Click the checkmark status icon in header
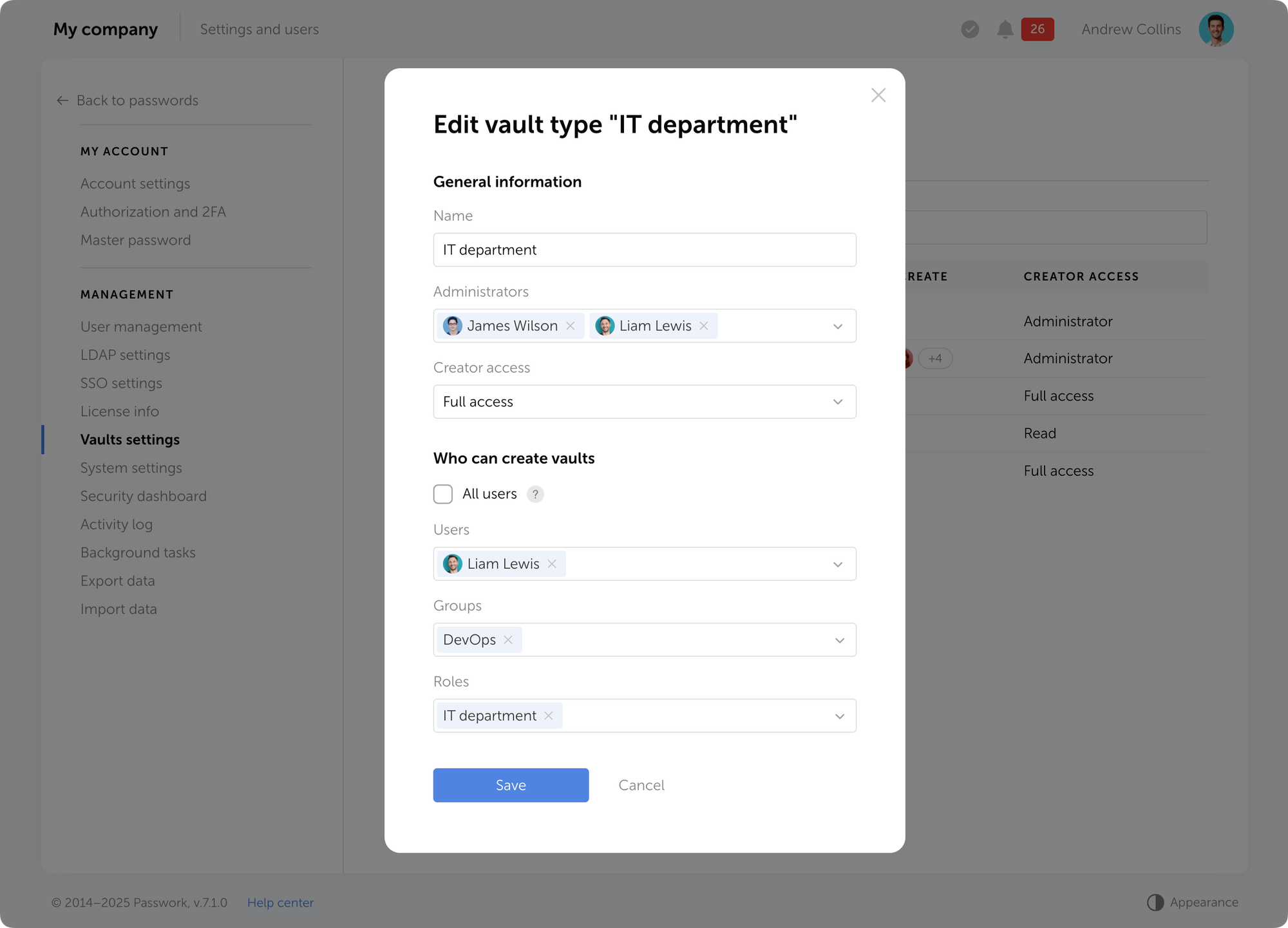This screenshot has height=928, width=1288. click(x=970, y=30)
